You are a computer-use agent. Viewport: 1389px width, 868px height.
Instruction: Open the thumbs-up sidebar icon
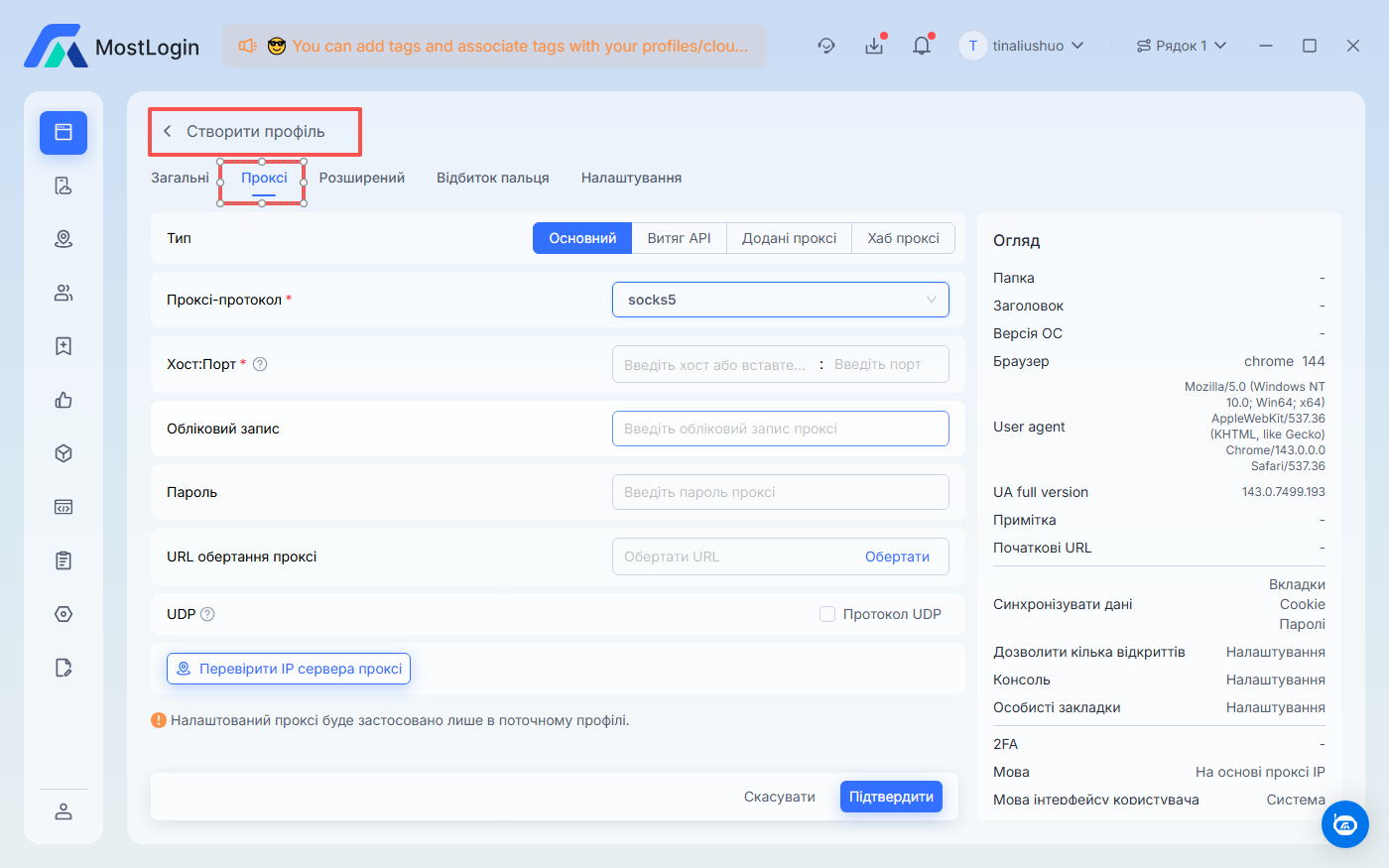pos(63,400)
